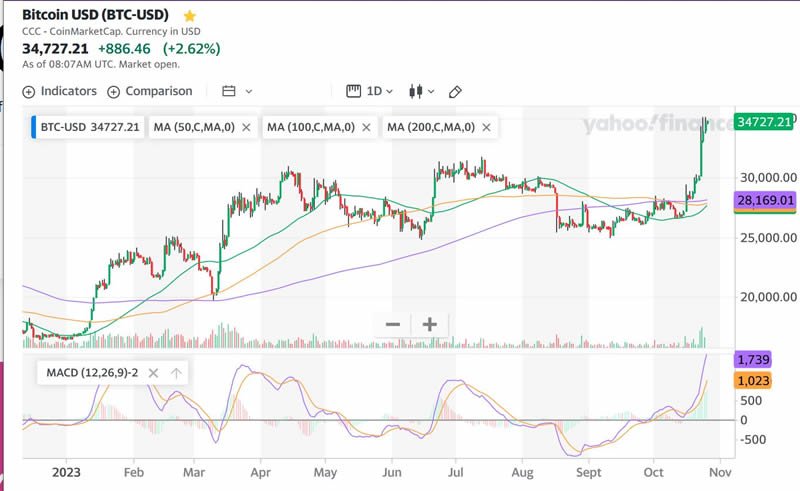Click the gold favorite star beside Bitcoin title
The height and width of the screenshot is (491, 800).
pyautogui.click(x=190, y=16)
